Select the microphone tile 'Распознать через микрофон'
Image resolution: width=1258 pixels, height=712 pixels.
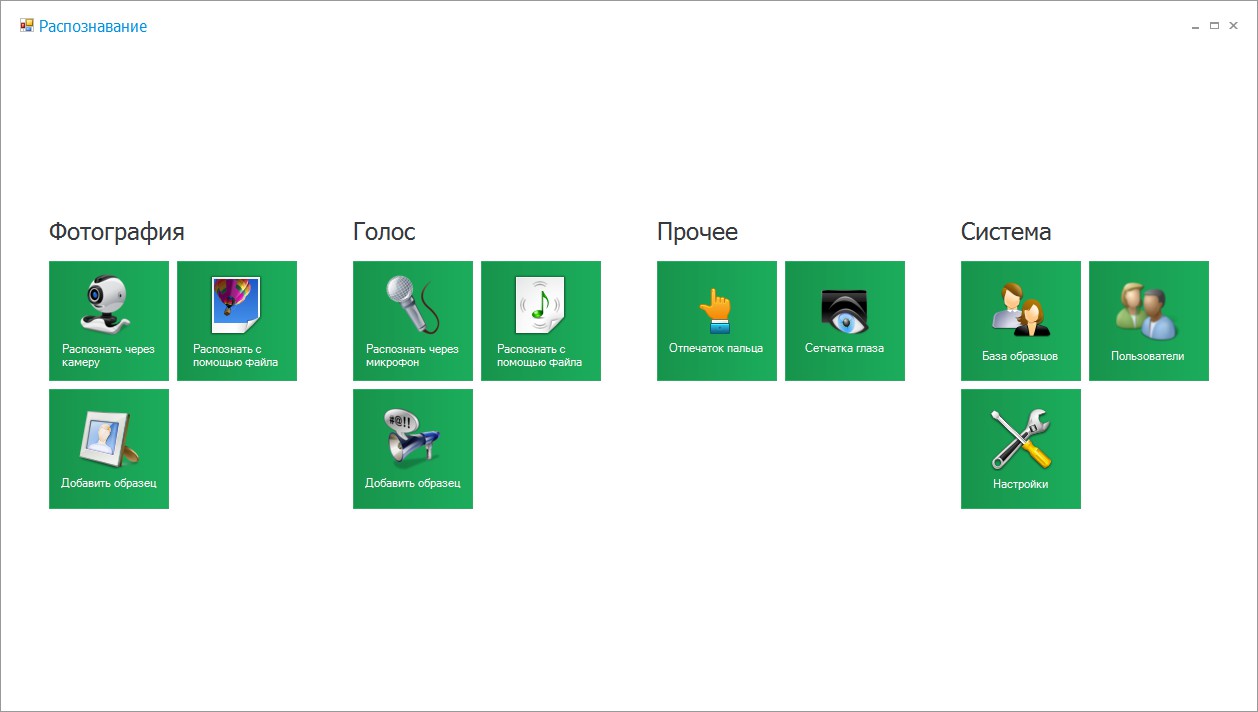tap(413, 321)
